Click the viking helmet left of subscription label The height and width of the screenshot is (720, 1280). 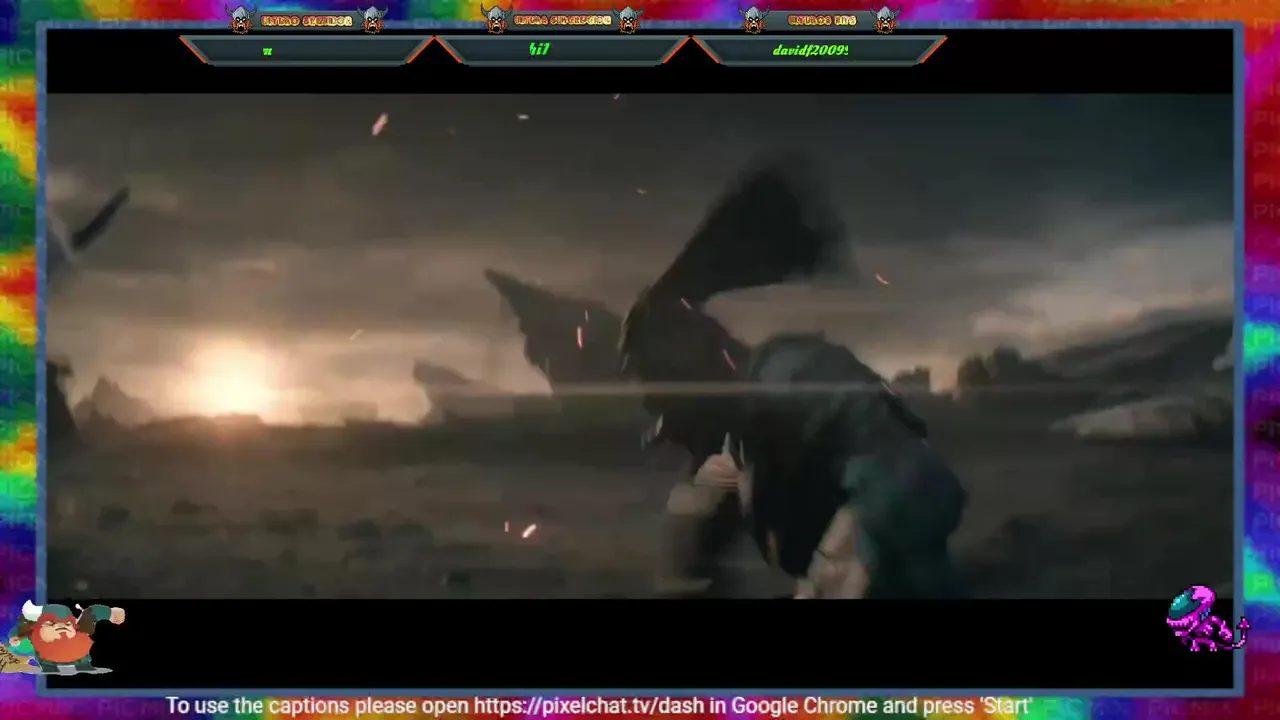click(x=496, y=19)
